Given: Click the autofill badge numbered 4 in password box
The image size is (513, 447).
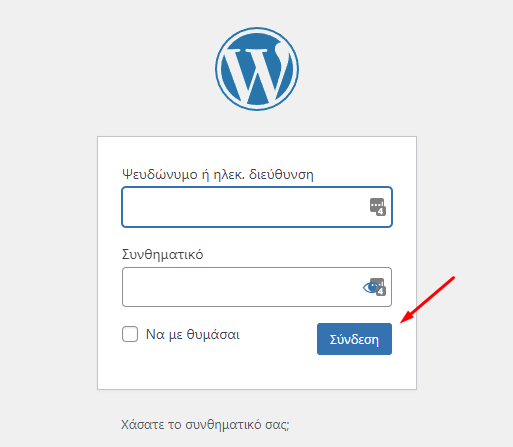Looking at the screenshot, I should coord(381,291).
